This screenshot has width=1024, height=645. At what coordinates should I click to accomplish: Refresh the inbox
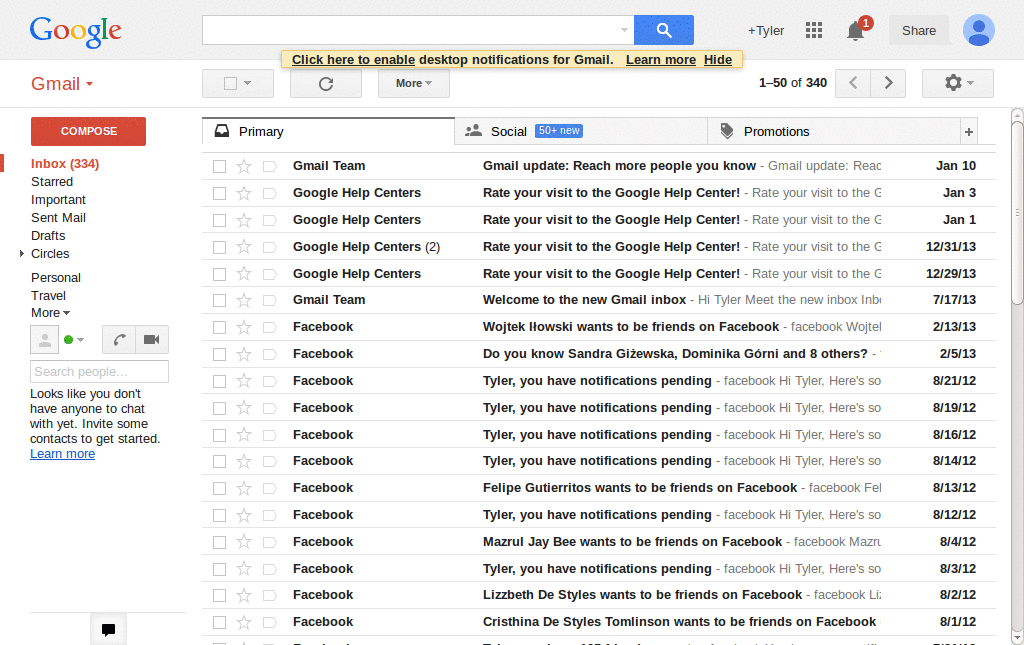[x=325, y=83]
